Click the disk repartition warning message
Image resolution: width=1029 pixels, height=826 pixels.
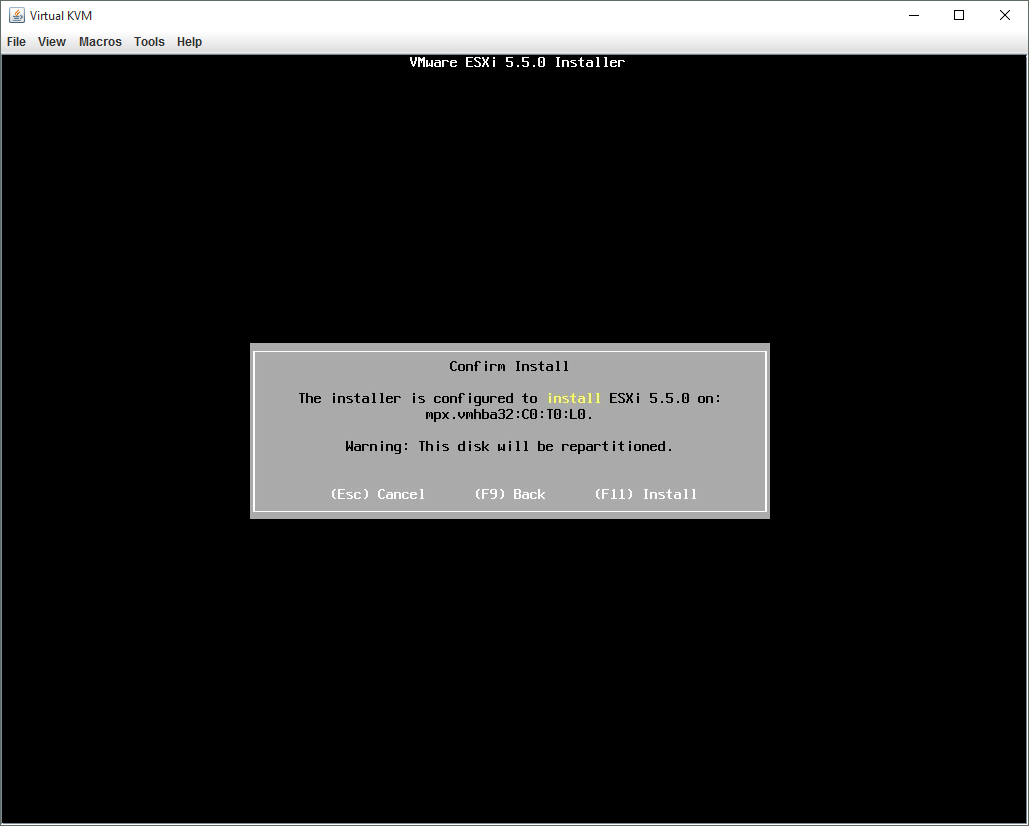[509, 446]
